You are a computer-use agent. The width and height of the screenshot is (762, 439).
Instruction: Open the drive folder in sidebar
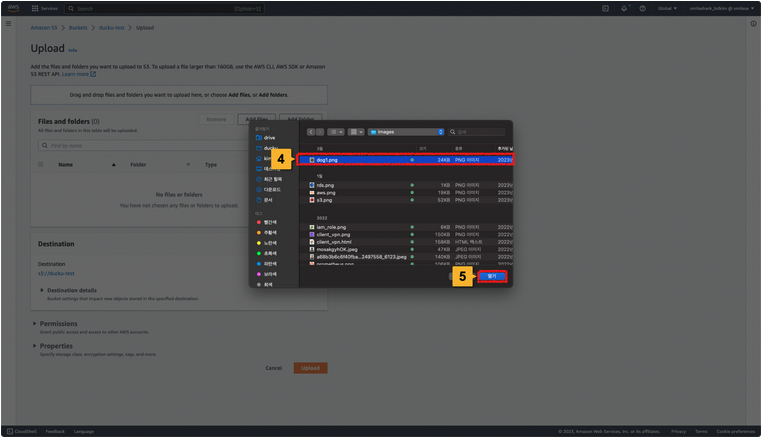[x=269, y=137]
